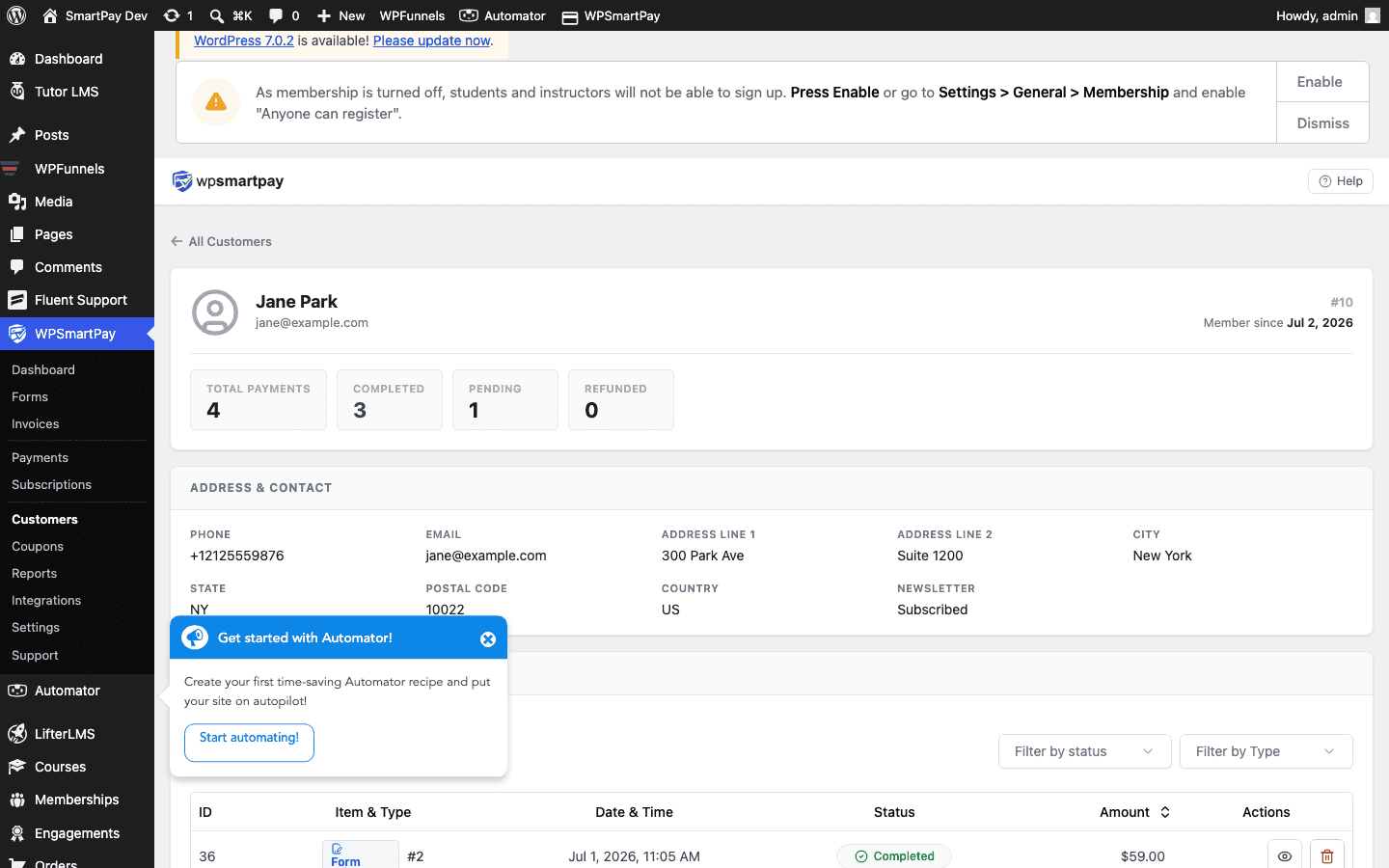
Task: Click the Pending stat card
Action: [x=505, y=399]
